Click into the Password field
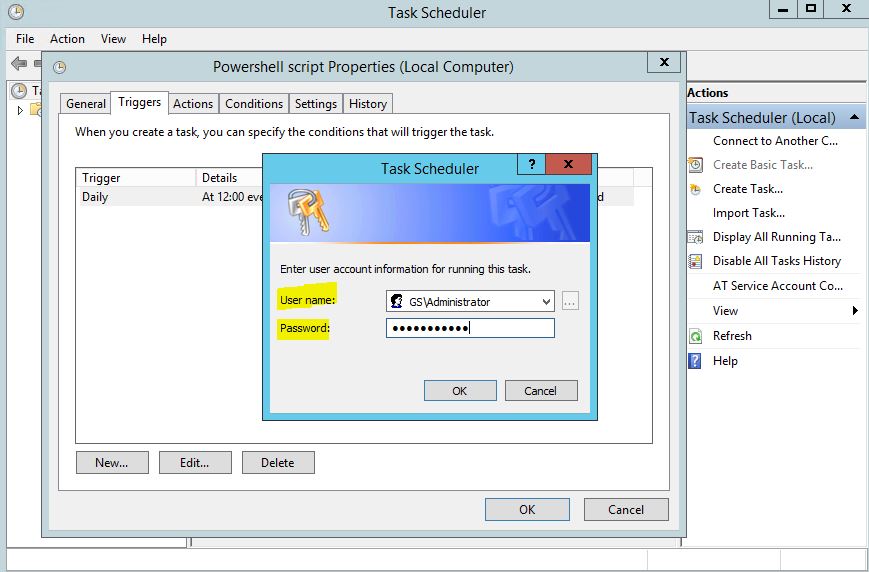 (470, 328)
